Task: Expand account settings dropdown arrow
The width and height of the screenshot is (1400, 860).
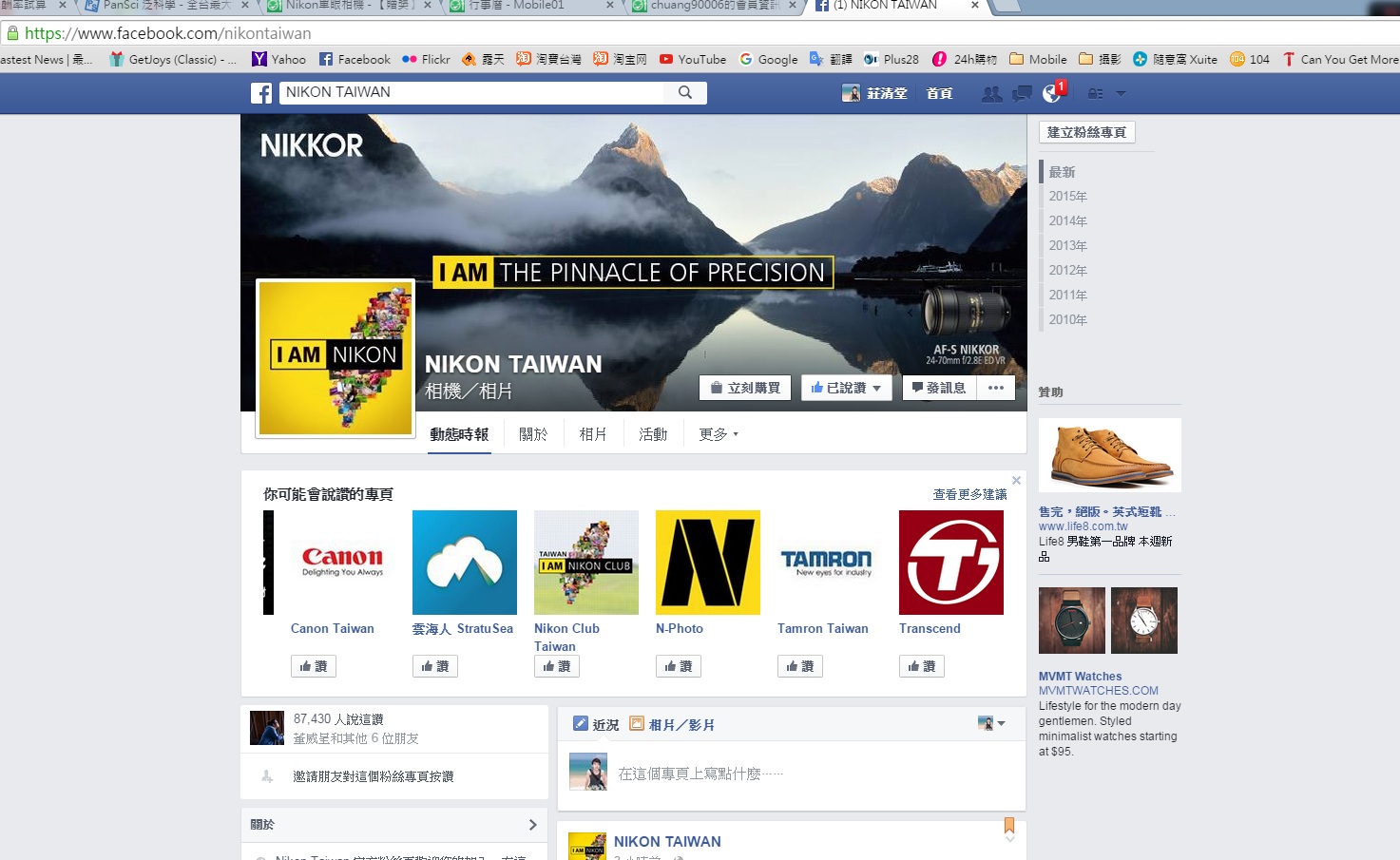Action: coord(1121,93)
